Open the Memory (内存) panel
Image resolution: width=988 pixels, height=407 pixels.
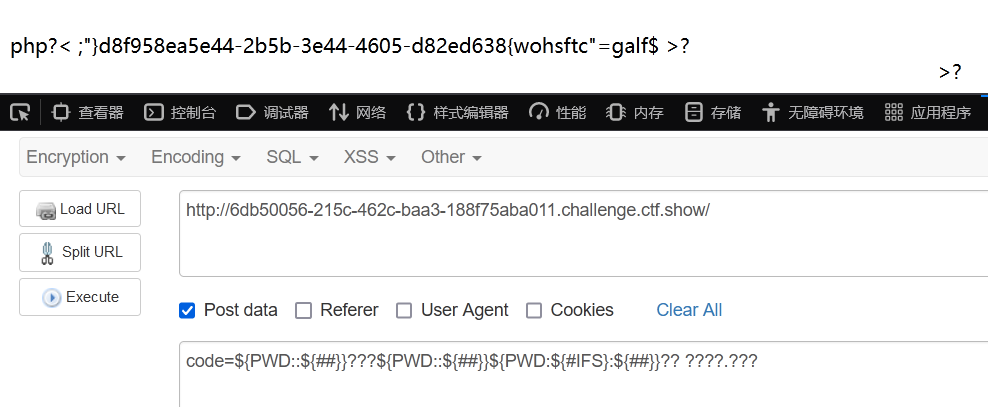coord(635,113)
